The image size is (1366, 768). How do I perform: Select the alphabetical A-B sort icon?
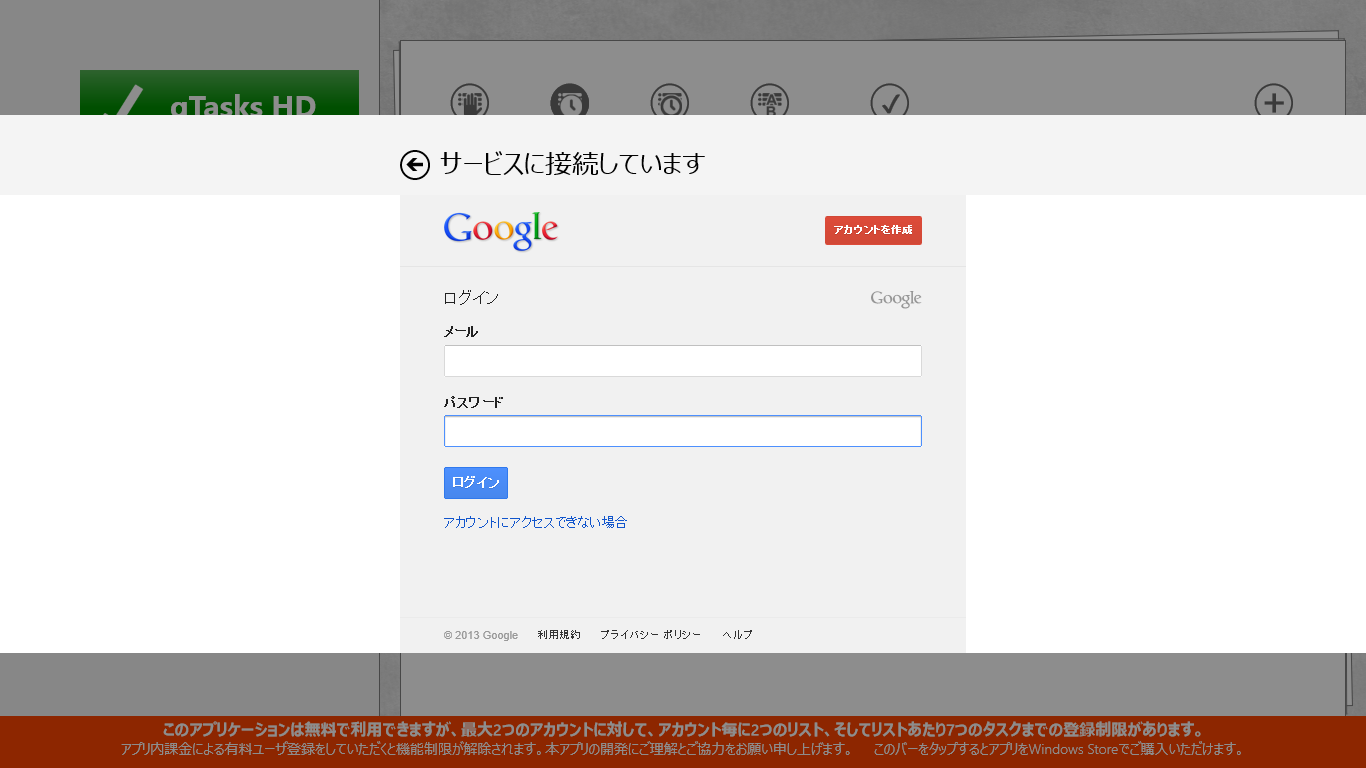pyautogui.click(x=770, y=101)
